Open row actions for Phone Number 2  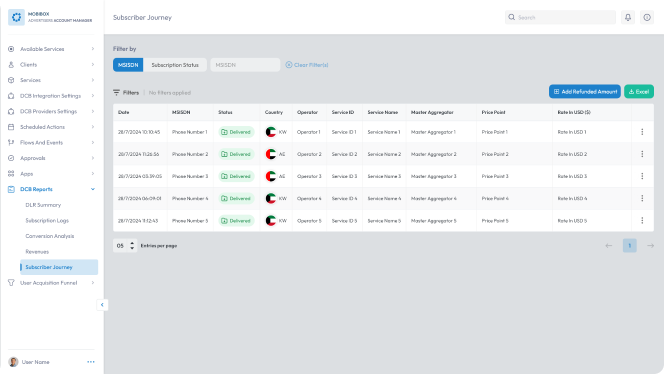tap(642, 154)
